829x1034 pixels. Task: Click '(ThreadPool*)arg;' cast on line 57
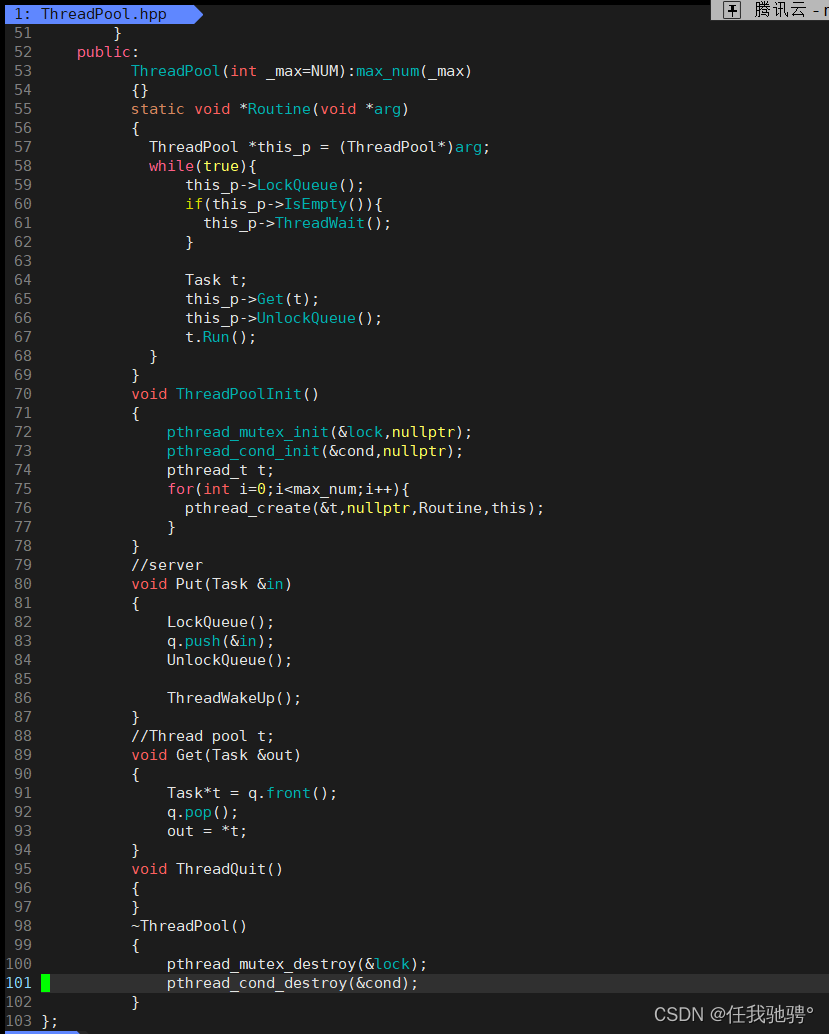pyautogui.click(x=414, y=147)
